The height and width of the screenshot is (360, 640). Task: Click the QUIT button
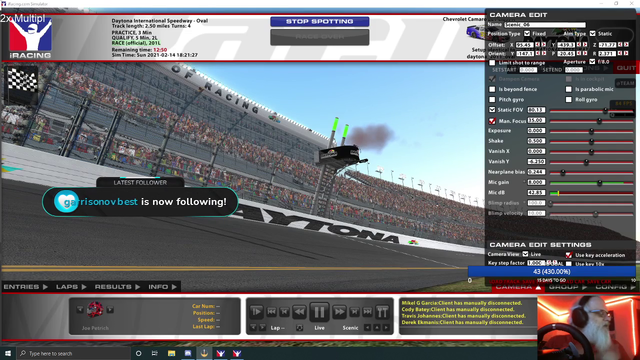pos(626,68)
